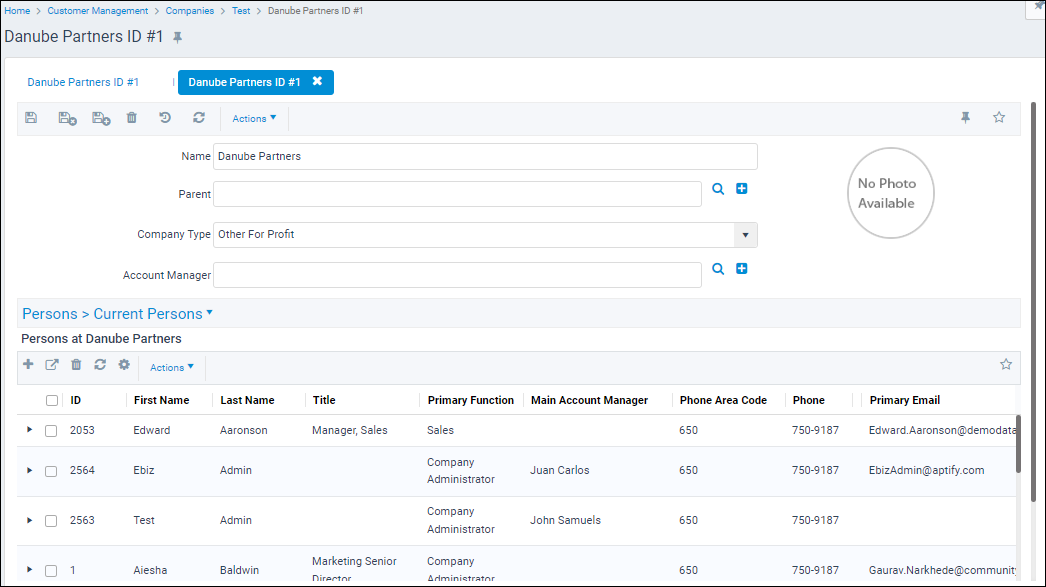The height and width of the screenshot is (587, 1046).
Task: Go to Customer Management breadcrumb link
Action: pyautogui.click(x=97, y=10)
